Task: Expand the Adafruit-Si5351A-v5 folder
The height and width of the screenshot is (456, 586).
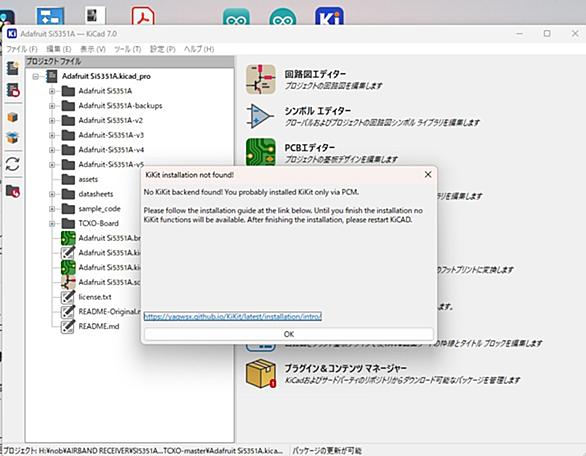Action: click(52, 165)
